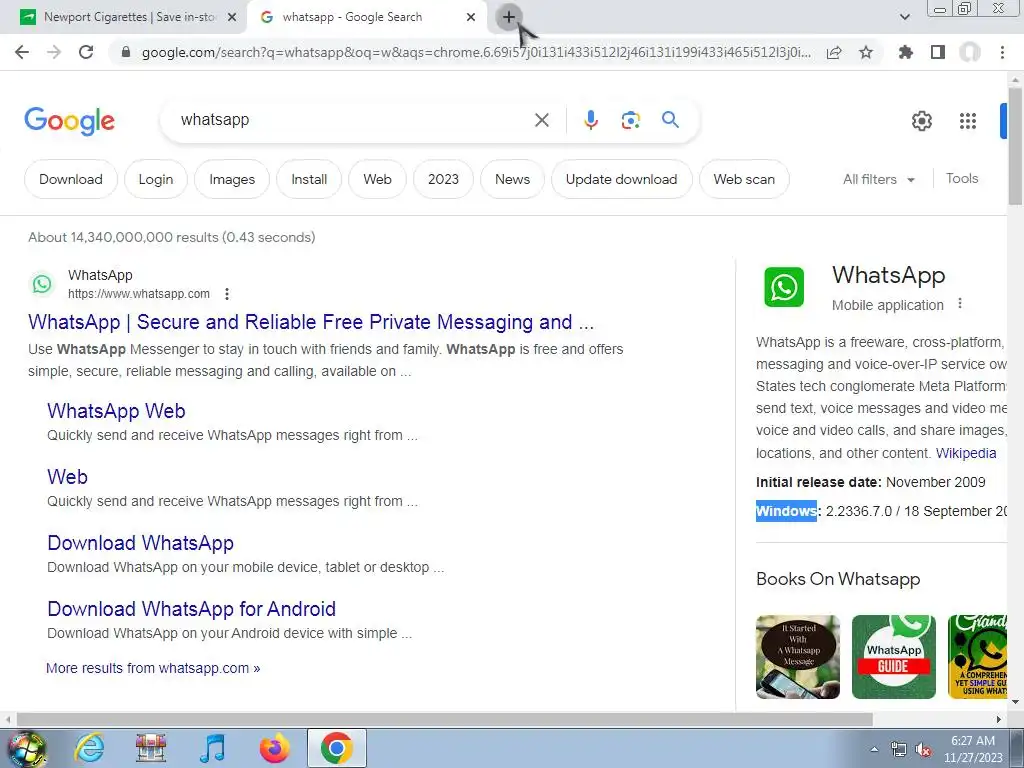
Task: Open the tab search dropdown arrow
Action: pos(904,17)
